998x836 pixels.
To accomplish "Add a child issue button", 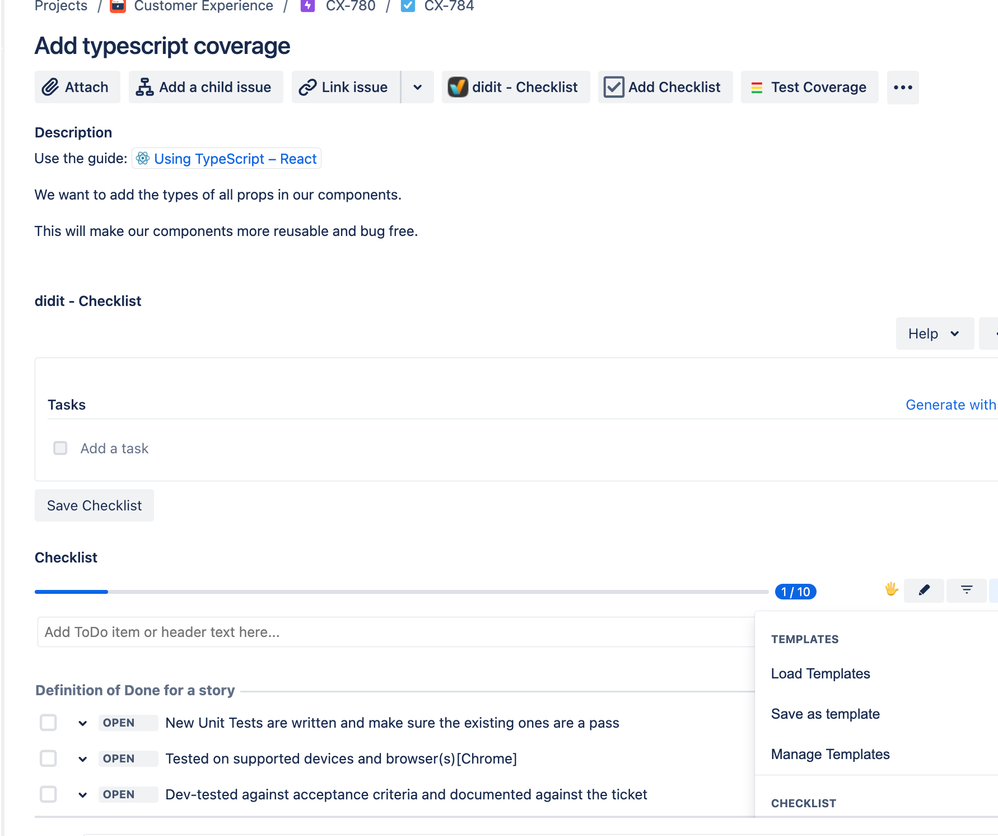I will (206, 87).
